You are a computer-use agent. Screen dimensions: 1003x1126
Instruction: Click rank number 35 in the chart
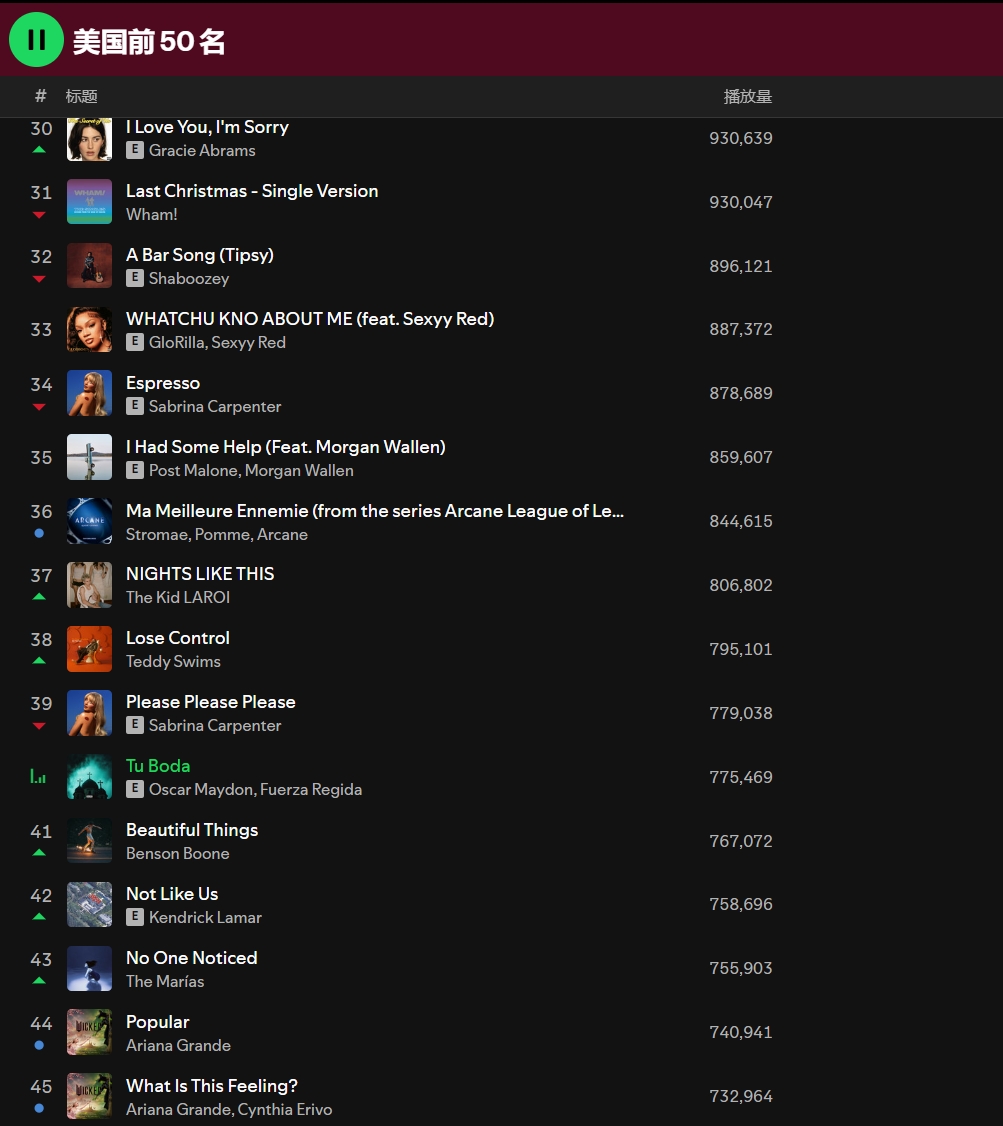click(x=41, y=457)
